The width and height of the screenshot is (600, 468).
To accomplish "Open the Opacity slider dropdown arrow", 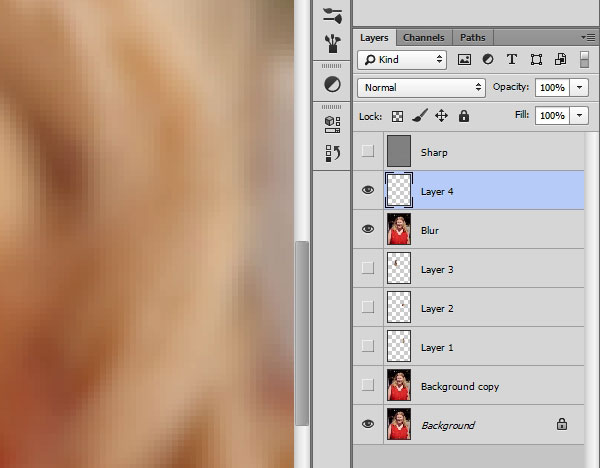I will [x=581, y=87].
